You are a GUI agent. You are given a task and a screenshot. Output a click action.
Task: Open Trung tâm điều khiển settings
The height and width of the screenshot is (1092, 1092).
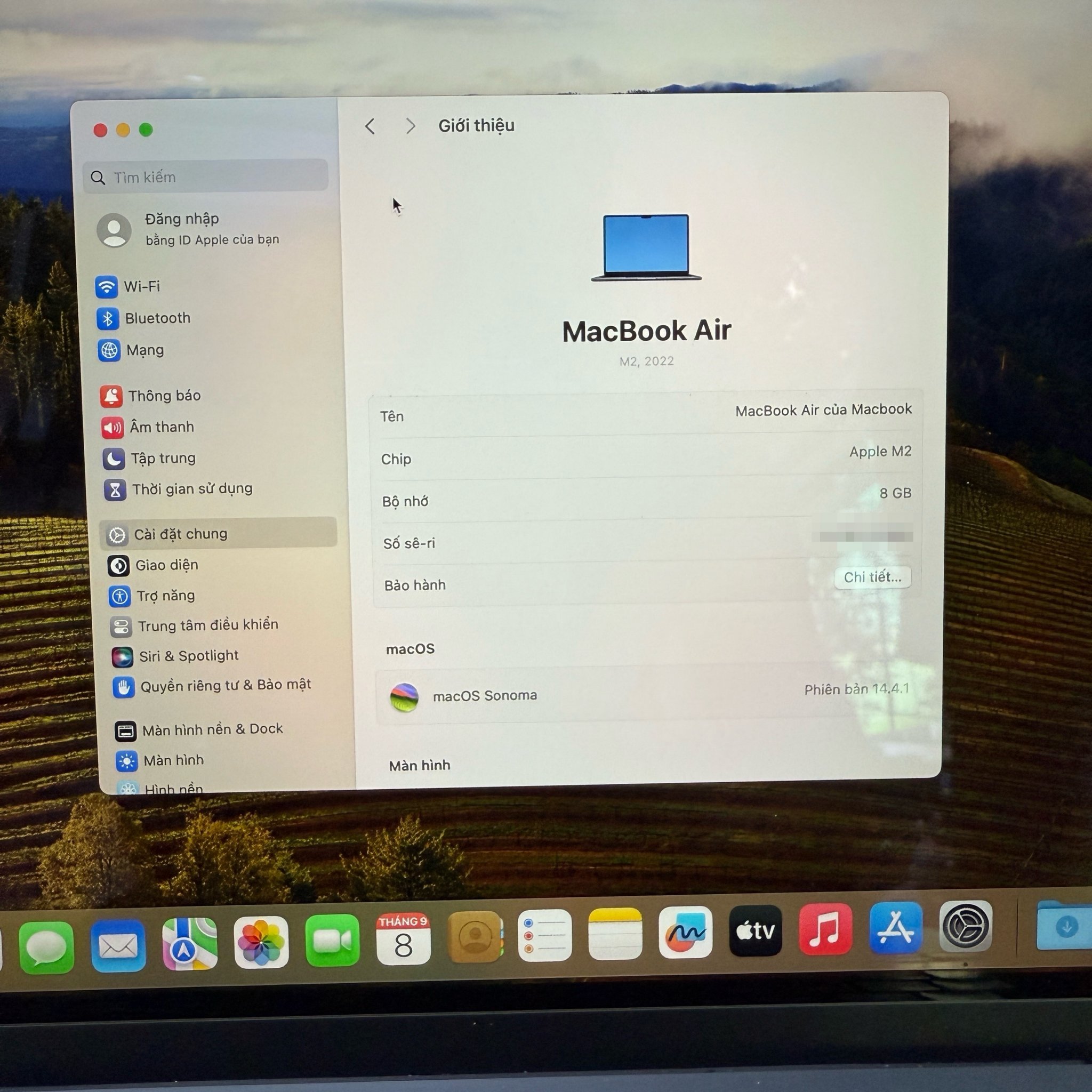pyautogui.click(x=195, y=625)
